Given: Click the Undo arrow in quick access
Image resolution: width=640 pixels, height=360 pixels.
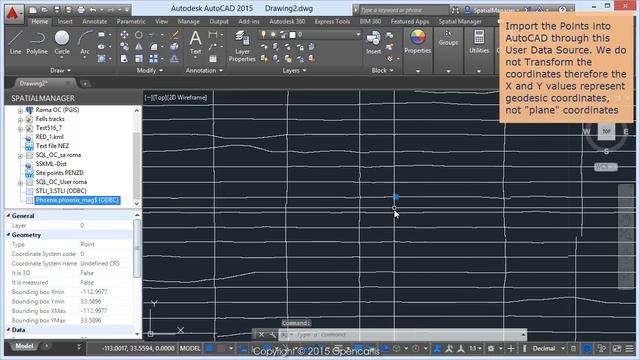Looking at the screenshot, I should pyautogui.click(x=93, y=9).
